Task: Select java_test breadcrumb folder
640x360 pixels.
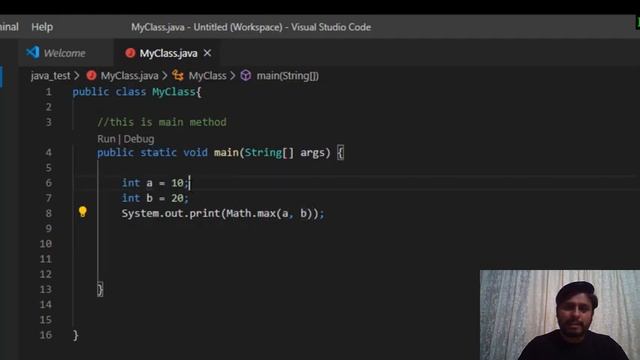Action: pos(50,76)
